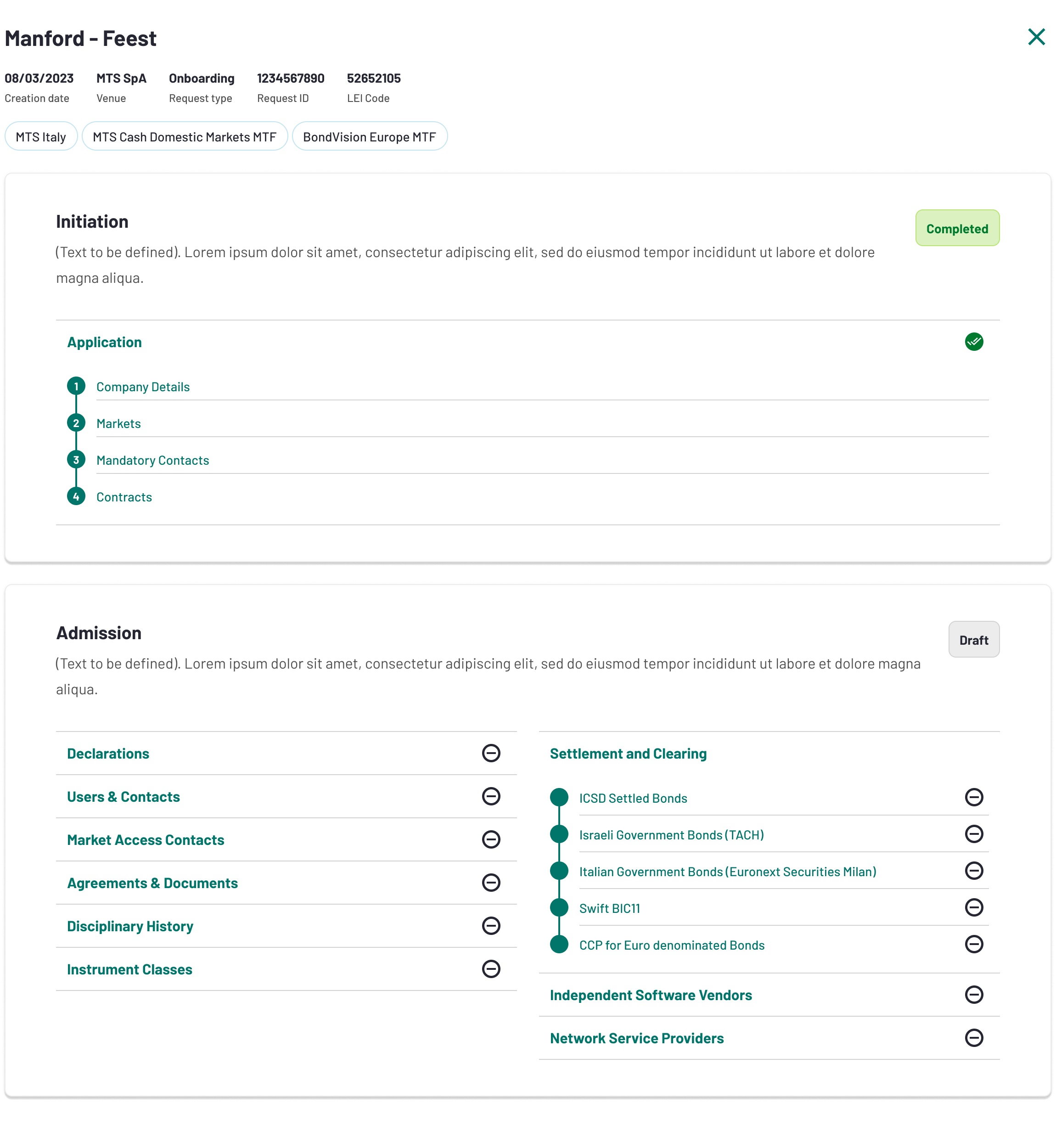Click step 1 numbered circle
Image resolution: width=1056 pixels, height=1148 pixels.
pyautogui.click(x=76, y=386)
